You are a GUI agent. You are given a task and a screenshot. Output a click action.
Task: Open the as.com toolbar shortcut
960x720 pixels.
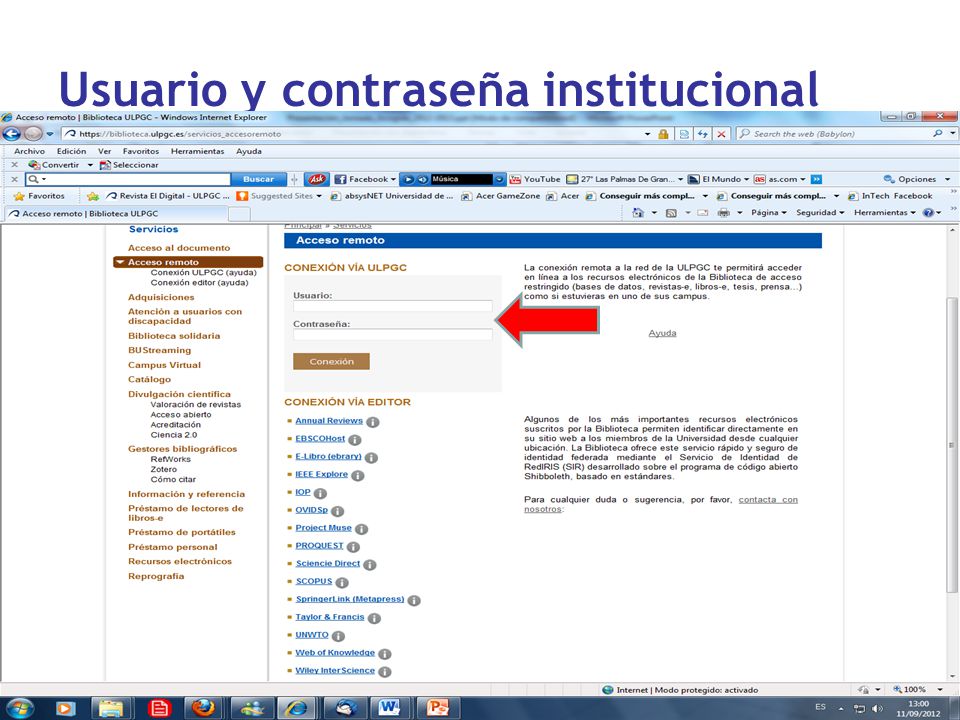click(x=779, y=179)
